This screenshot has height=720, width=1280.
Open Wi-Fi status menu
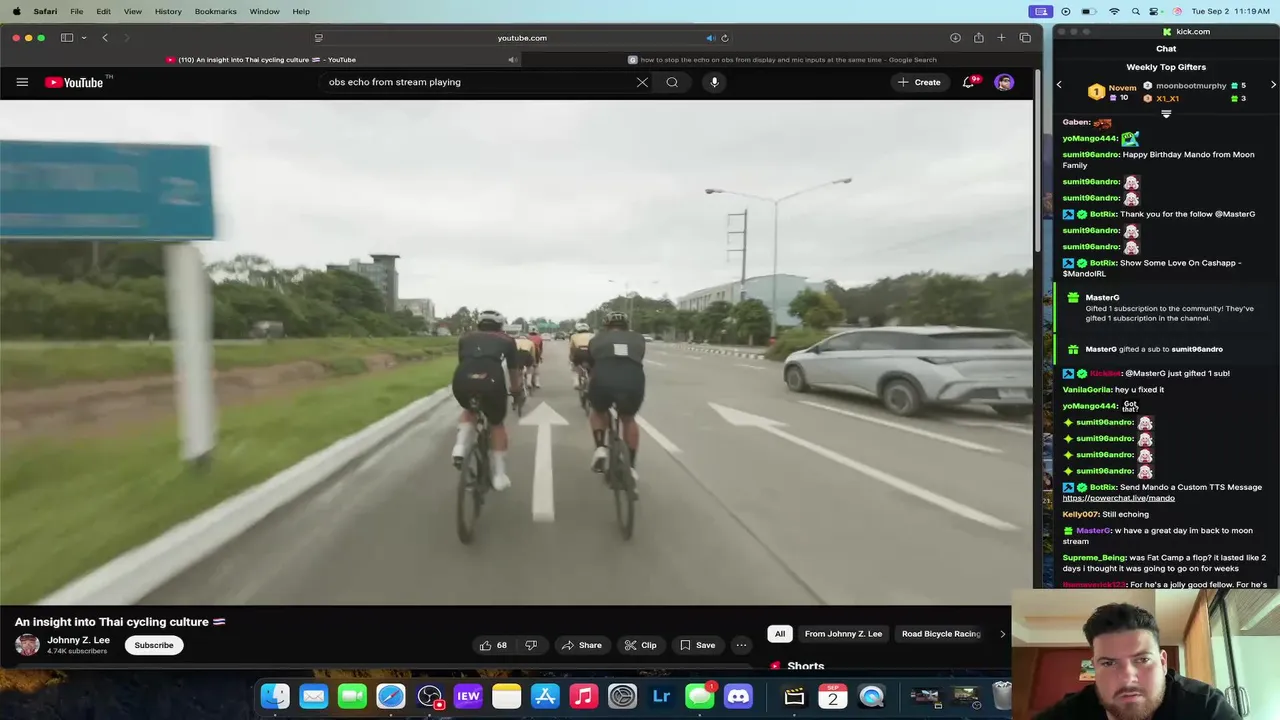click(x=1114, y=11)
